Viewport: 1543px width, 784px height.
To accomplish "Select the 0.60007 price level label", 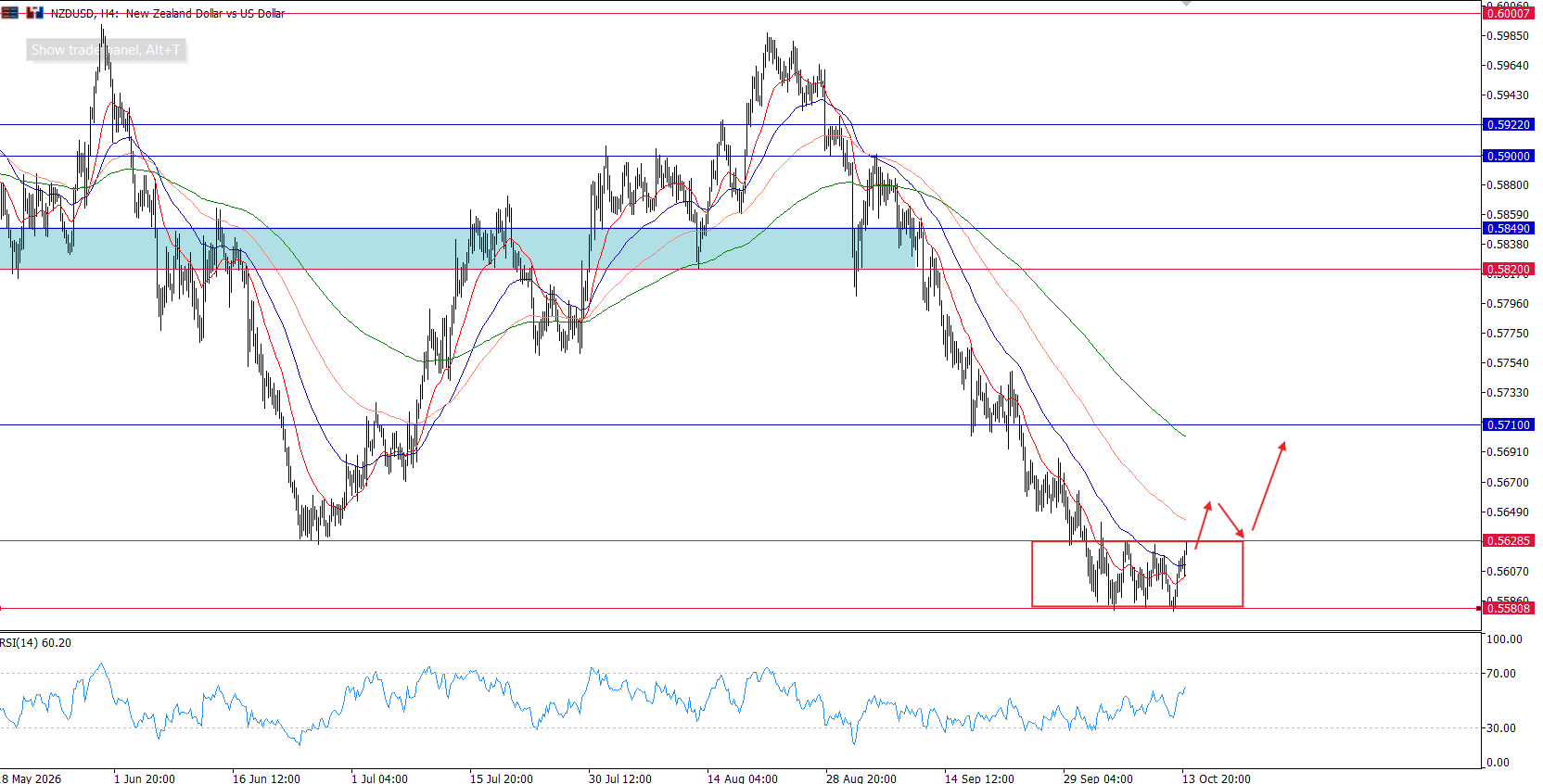I will point(1509,13).
